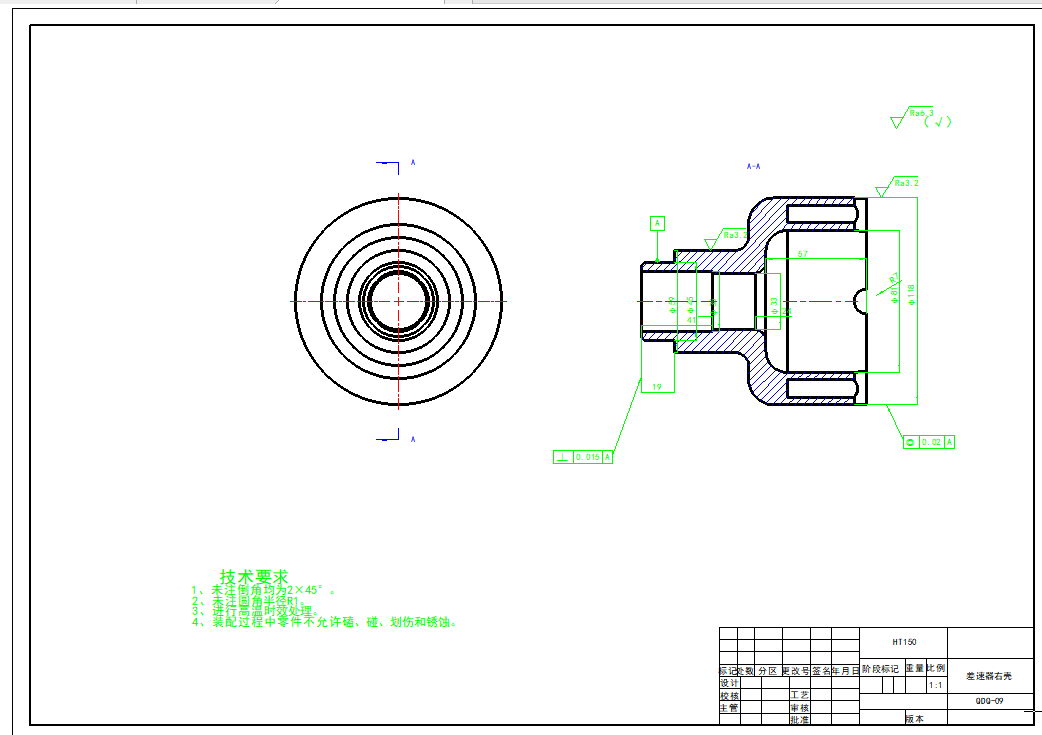1042x735 pixels.
Task: Select the perpendicularity tolerance frame 0.015 A
Action: (x=583, y=457)
